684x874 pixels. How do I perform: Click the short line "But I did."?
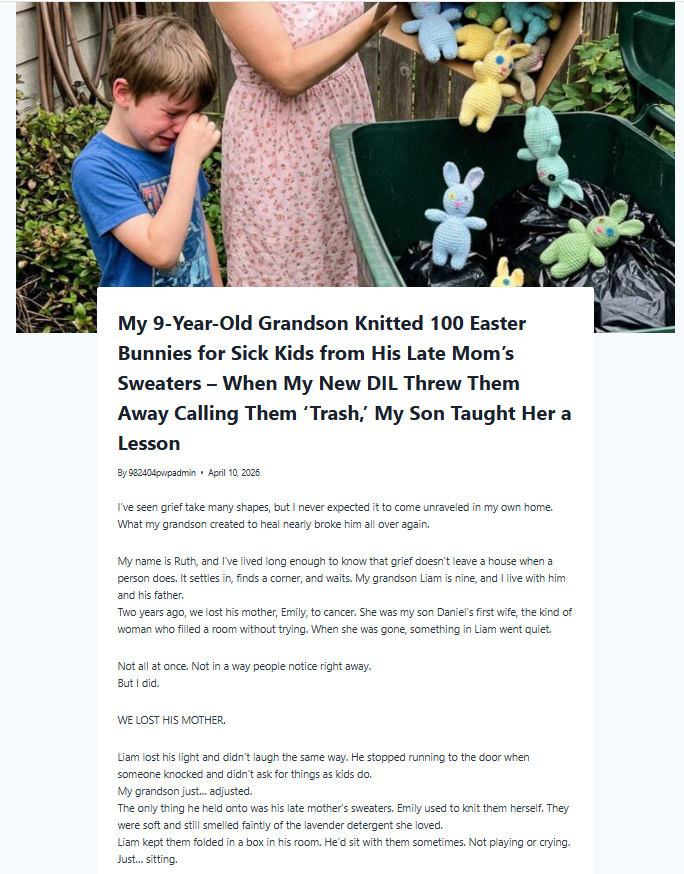coord(140,683)
